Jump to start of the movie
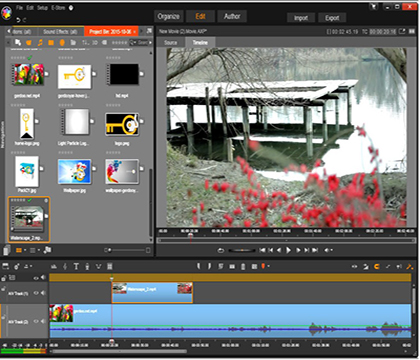 pyautogui.click(x=262, y=250)
